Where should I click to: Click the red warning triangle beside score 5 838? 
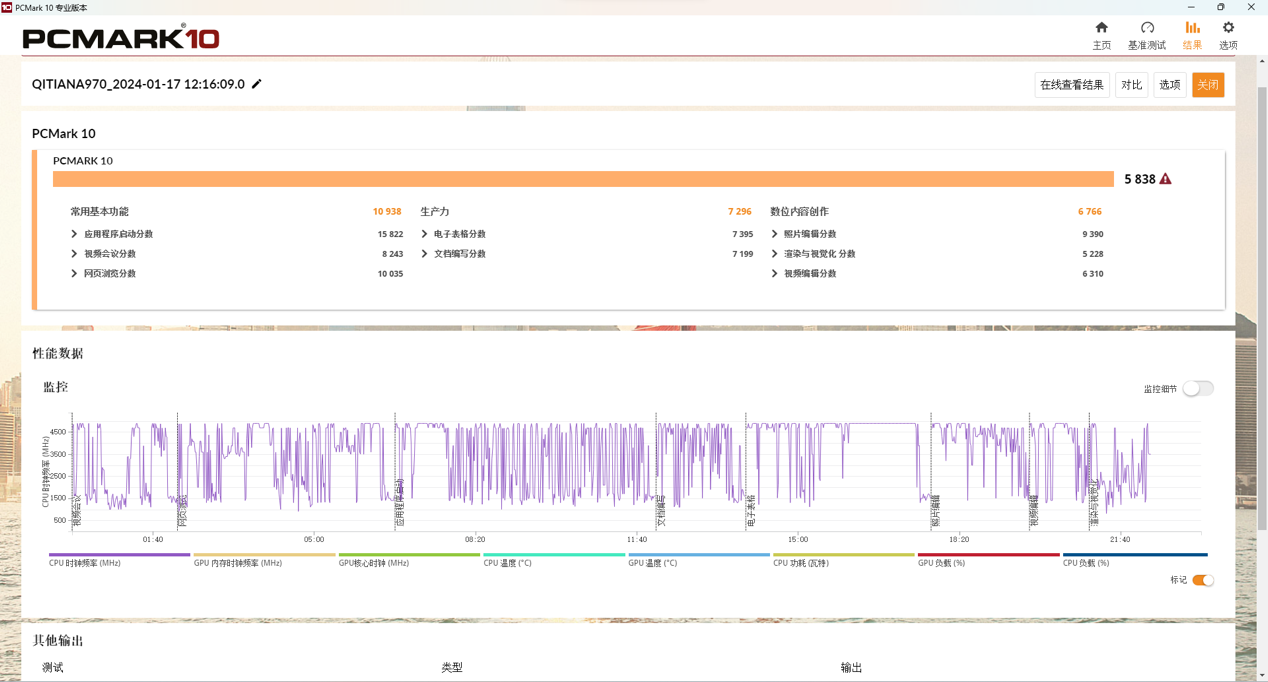click(x=1165, y=179)
